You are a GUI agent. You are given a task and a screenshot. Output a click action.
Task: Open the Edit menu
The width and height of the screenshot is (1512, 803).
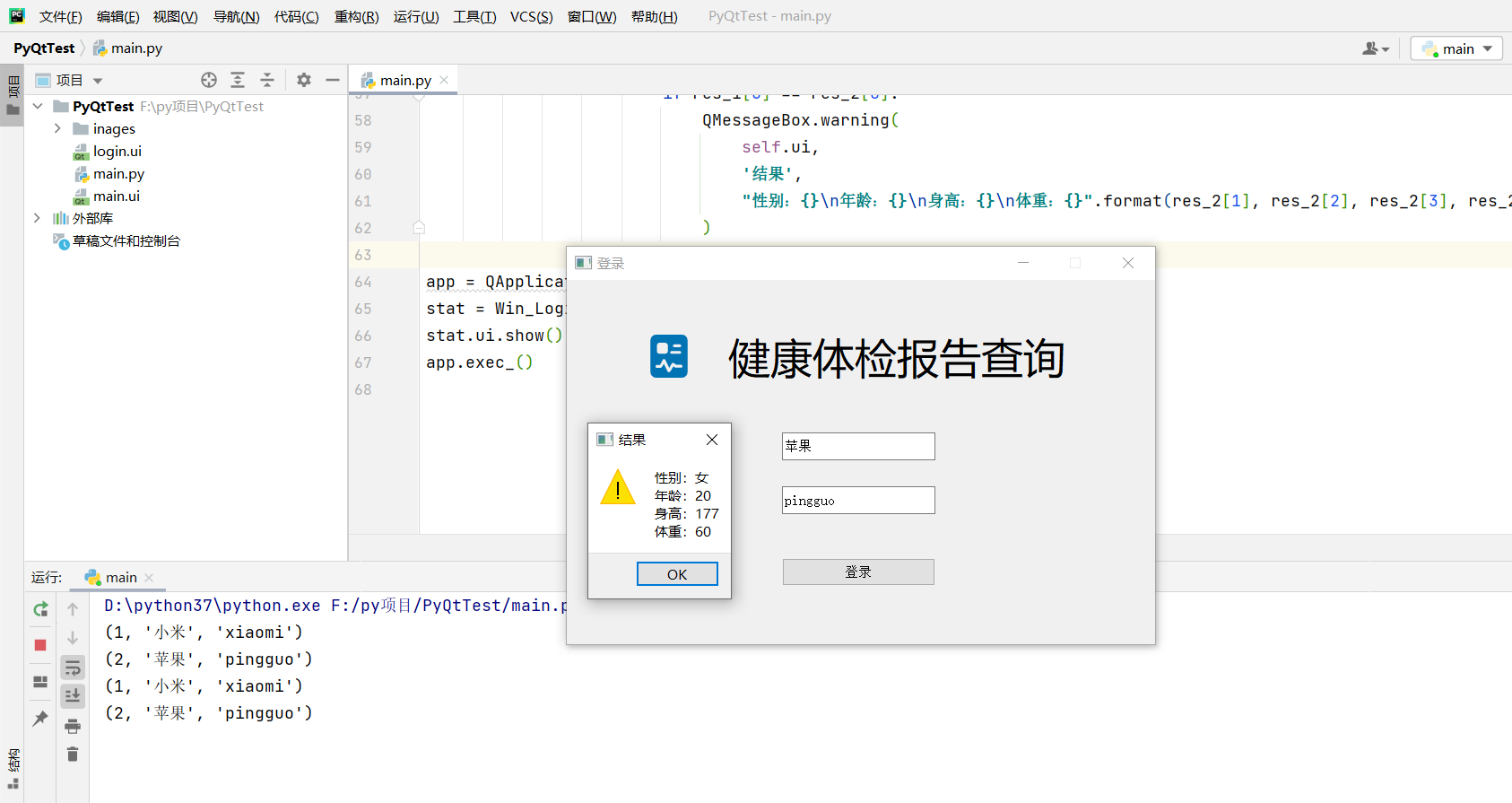coord(117,16)
